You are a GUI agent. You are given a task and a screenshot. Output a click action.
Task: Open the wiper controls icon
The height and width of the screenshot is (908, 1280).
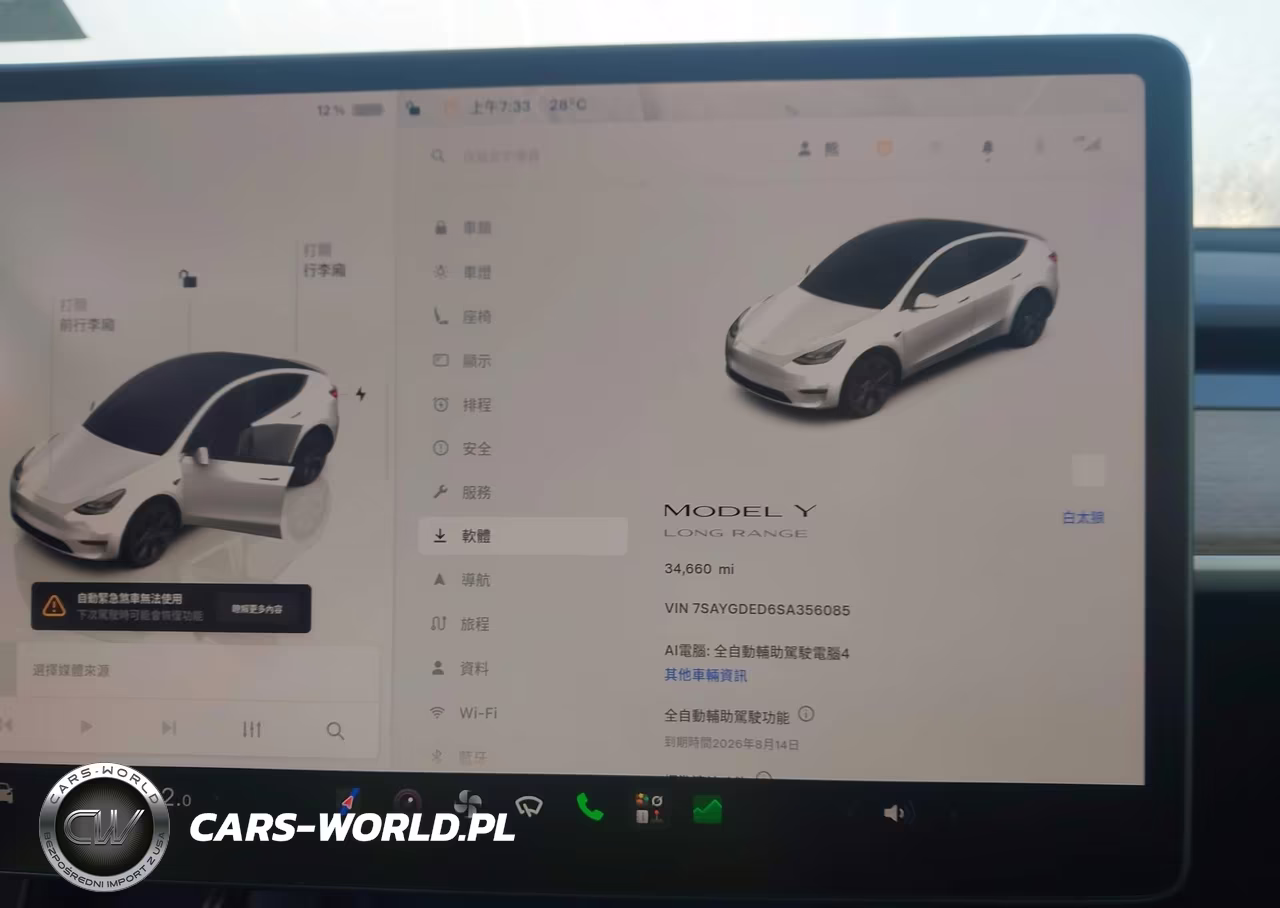click(528, 806)
